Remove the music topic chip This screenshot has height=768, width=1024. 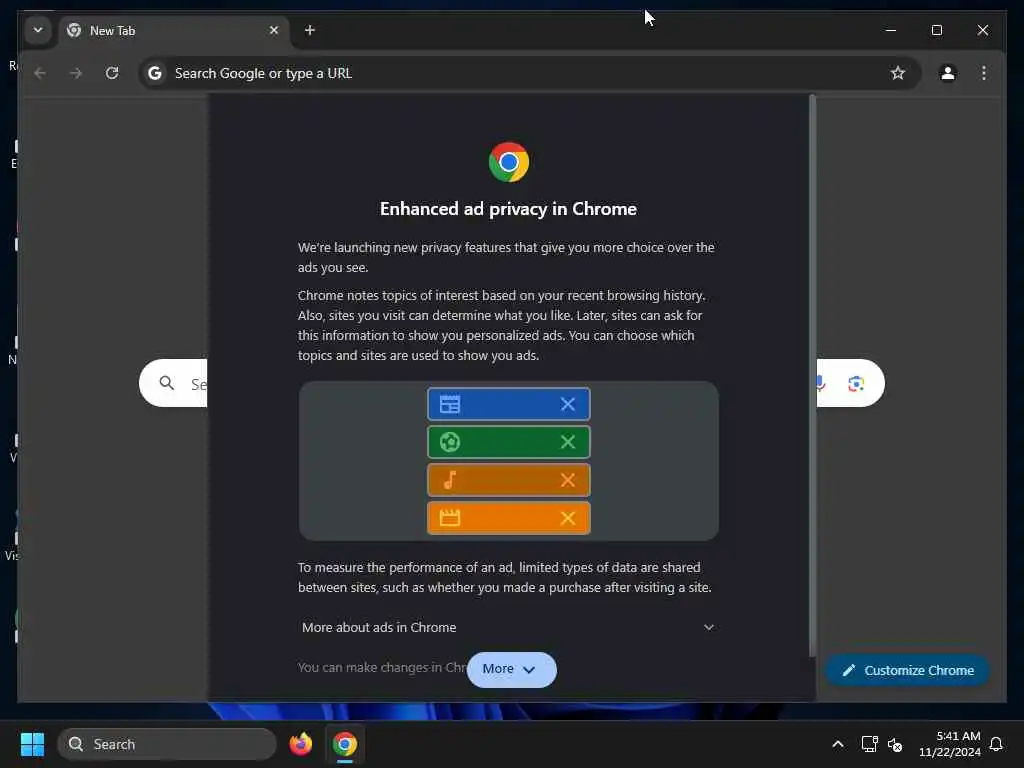pyautogui.click(x=568, y=480)
